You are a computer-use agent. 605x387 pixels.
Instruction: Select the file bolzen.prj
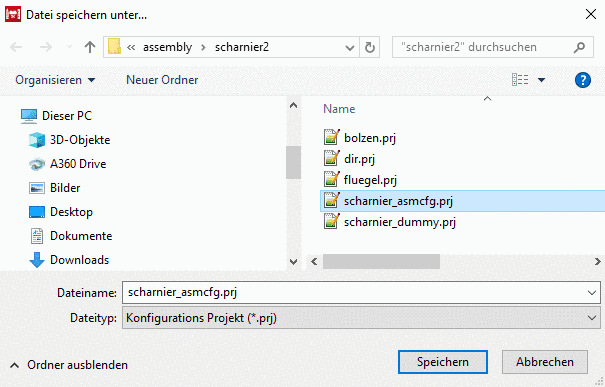coord(370,138)
